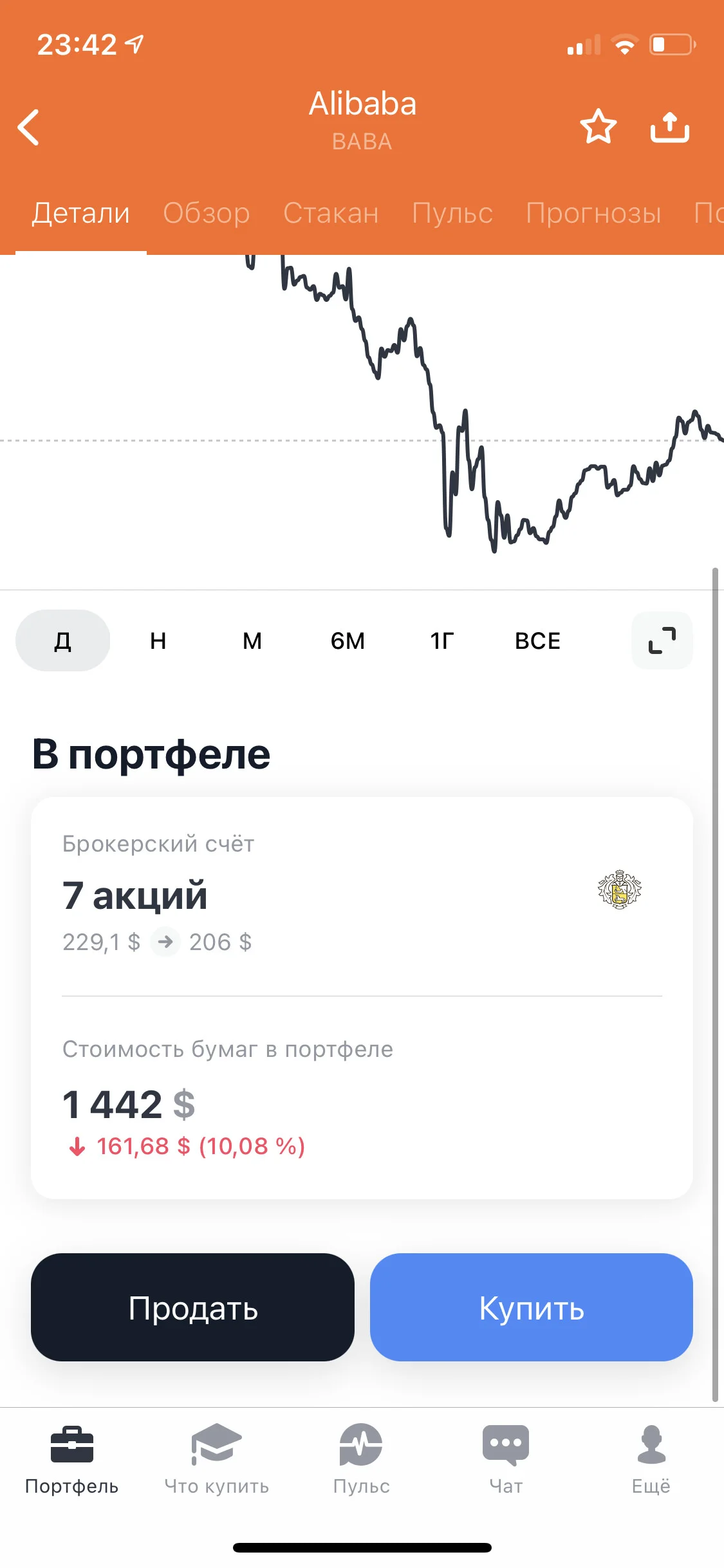Open the Ещё profile icon
The width and height of the screenshot is (724, 1568).
click(x=651, y=1445)
